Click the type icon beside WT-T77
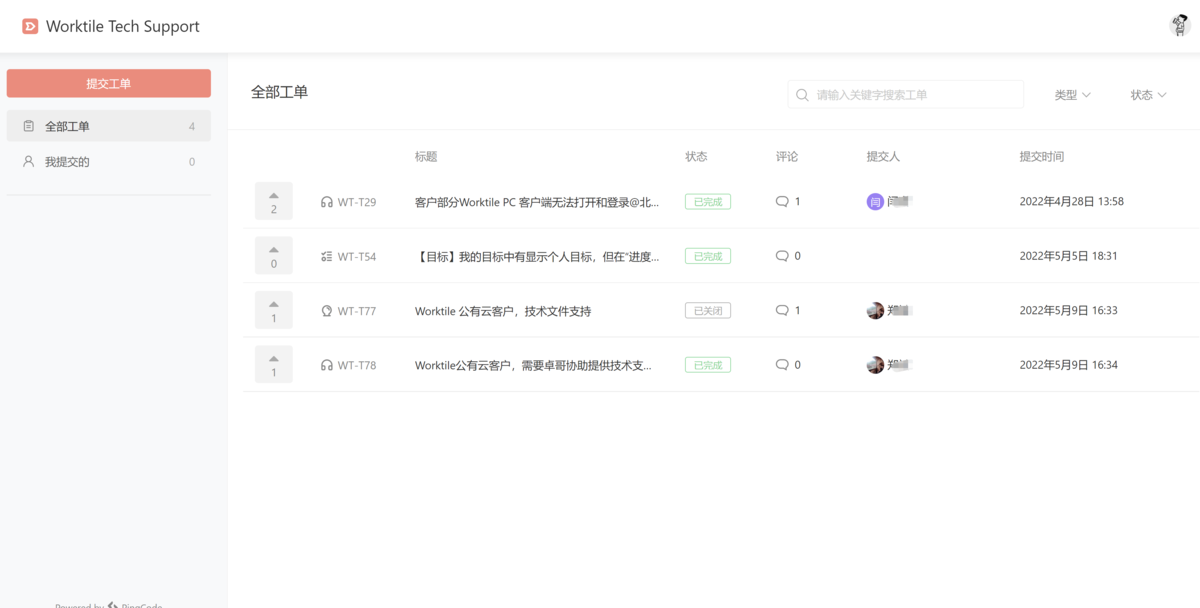 tap(327, 311)
